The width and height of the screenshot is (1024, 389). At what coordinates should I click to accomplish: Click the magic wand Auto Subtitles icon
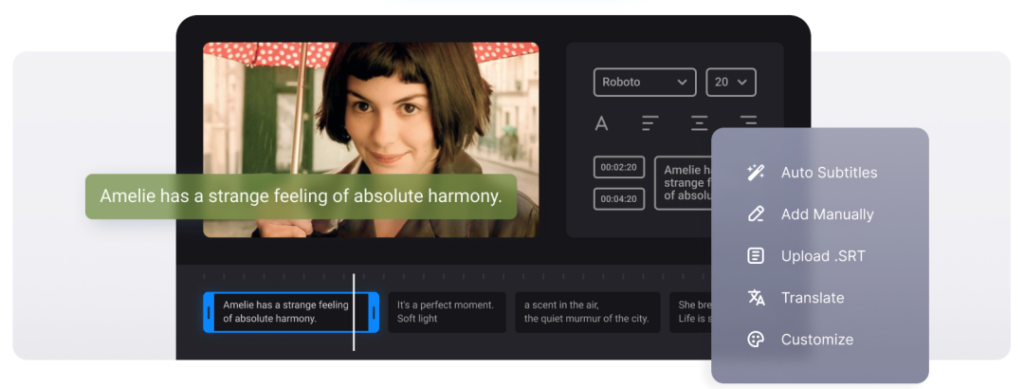pyautogui.click(x=756, y=172)
